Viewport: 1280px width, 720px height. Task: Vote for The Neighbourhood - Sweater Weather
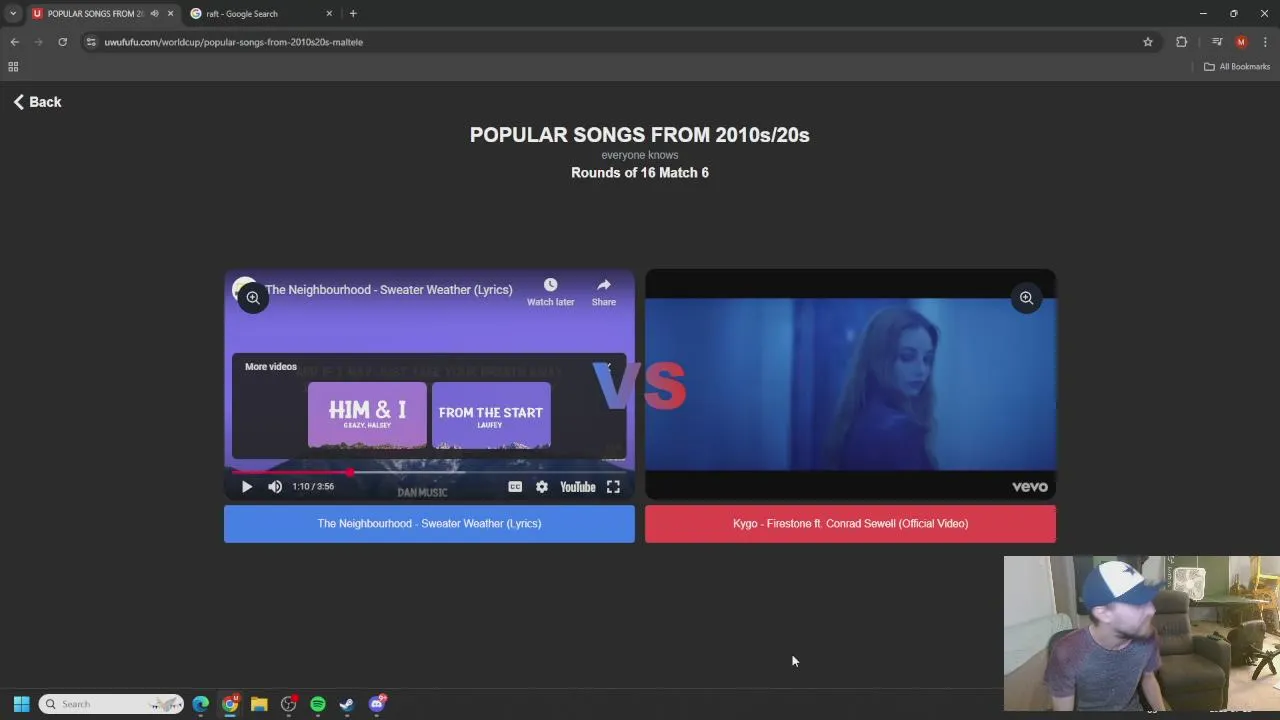(x=429, y=524)
